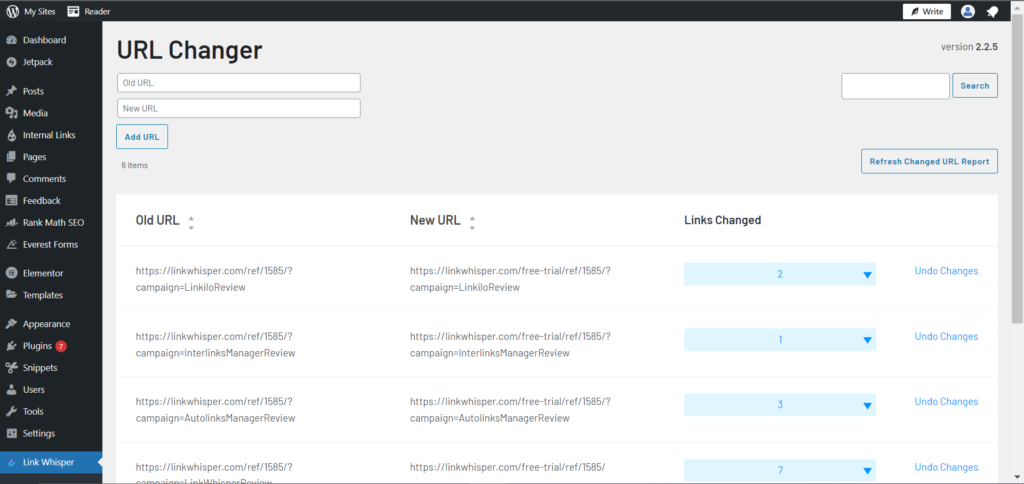Image resolution: width=1024 pixels, height=484 pixels.
Task: Open the Reader icon in top bar
Action: pyautogui.click(x=73, y=11)
